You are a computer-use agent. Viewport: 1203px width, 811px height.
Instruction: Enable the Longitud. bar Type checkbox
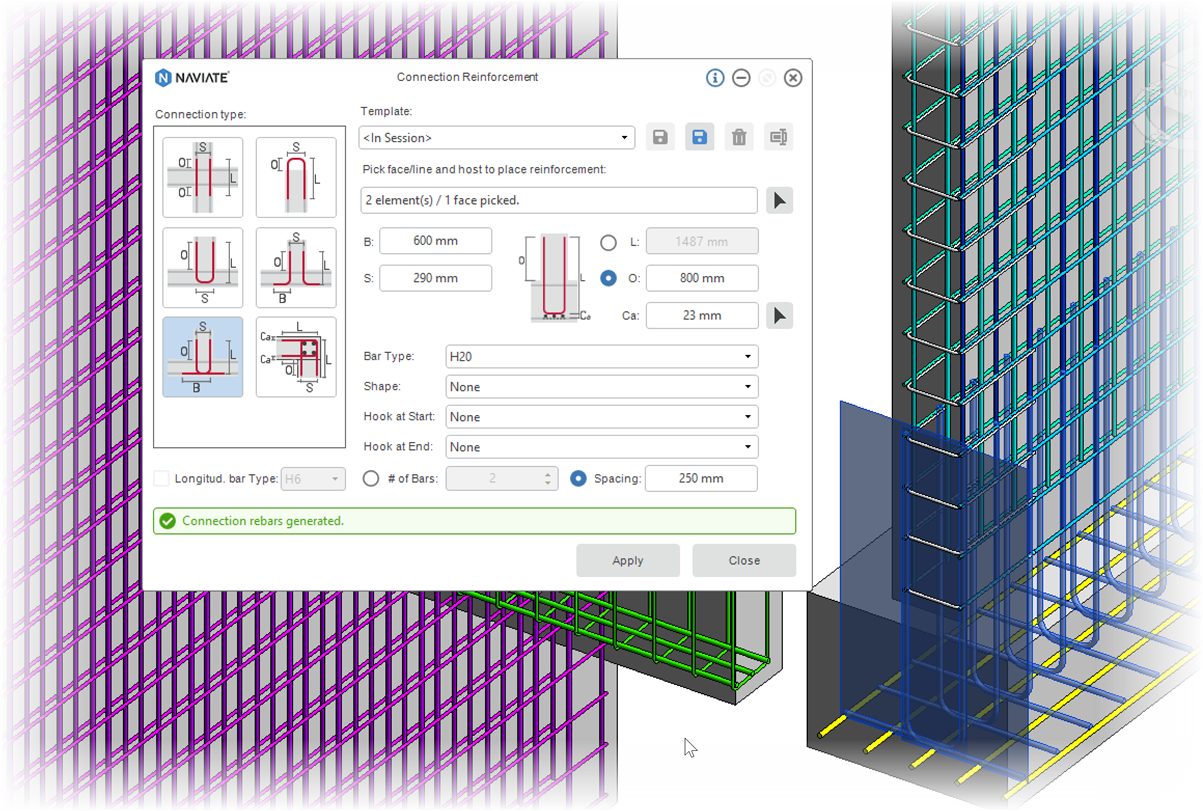click(161, 478)
